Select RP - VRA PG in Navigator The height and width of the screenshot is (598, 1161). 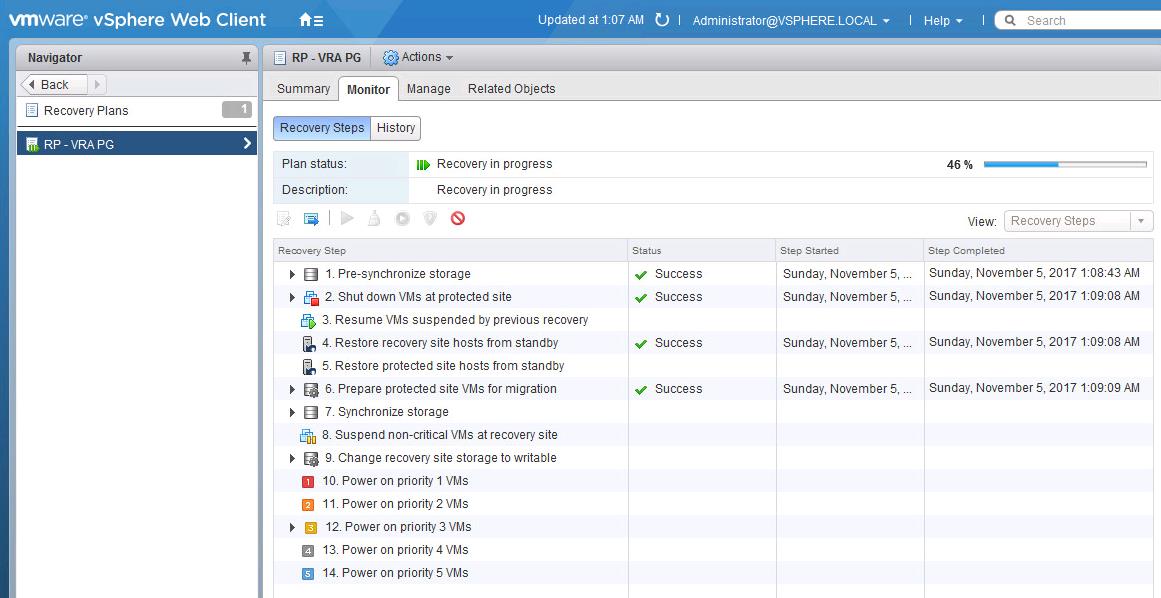(x=137, y=144)
